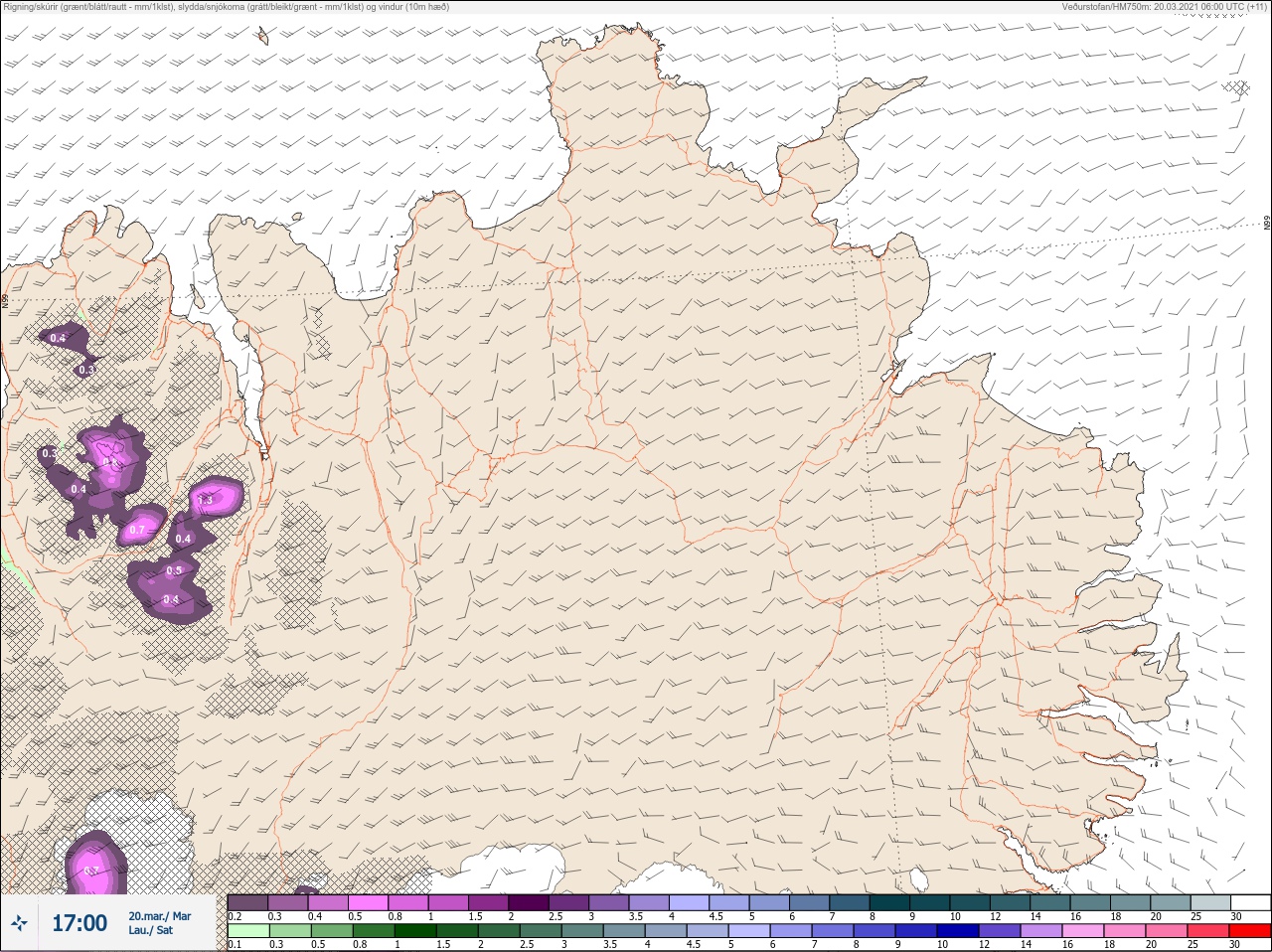This screenshot has height=952, width=1272.
Task: Pick the lower legend dark green swatch labeled 1
Action: 414,932
